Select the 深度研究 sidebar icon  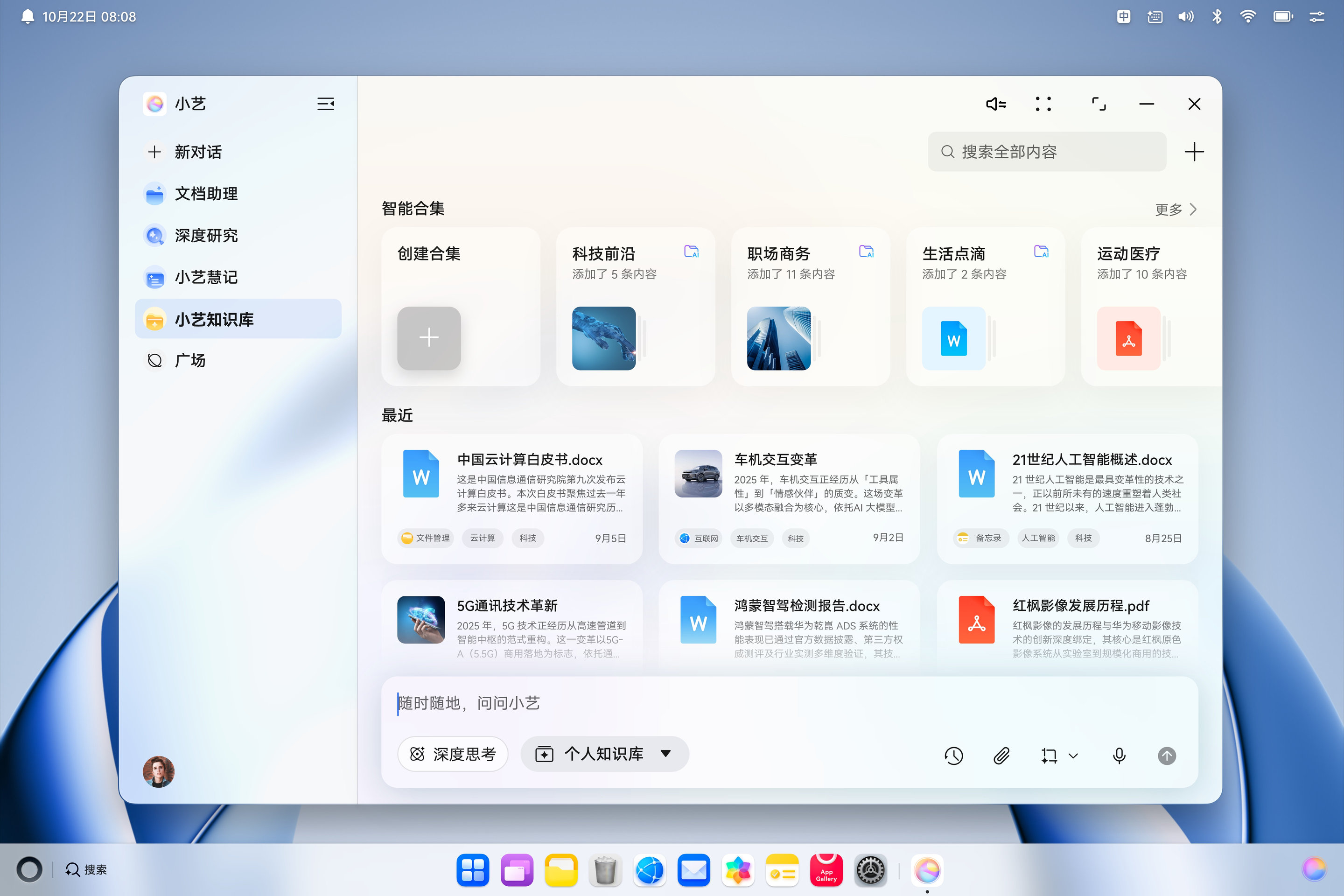pyautogui.click(x=154, y=235)
